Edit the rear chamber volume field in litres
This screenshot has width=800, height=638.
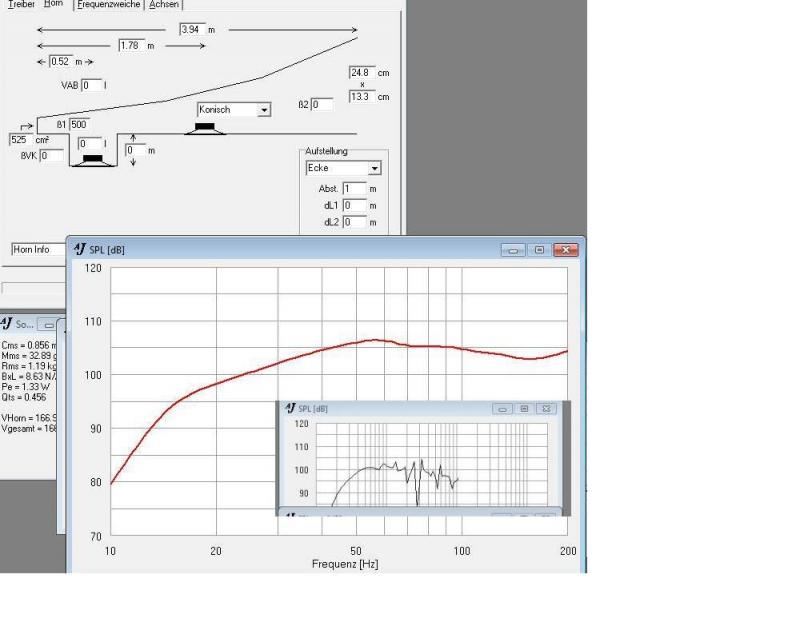coord(90,143)
